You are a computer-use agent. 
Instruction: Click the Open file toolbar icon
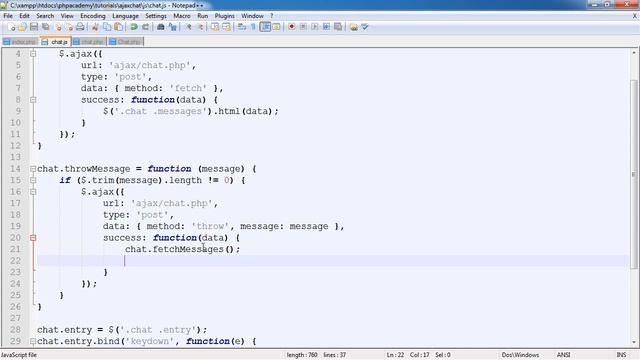click(x=22, y=27)
